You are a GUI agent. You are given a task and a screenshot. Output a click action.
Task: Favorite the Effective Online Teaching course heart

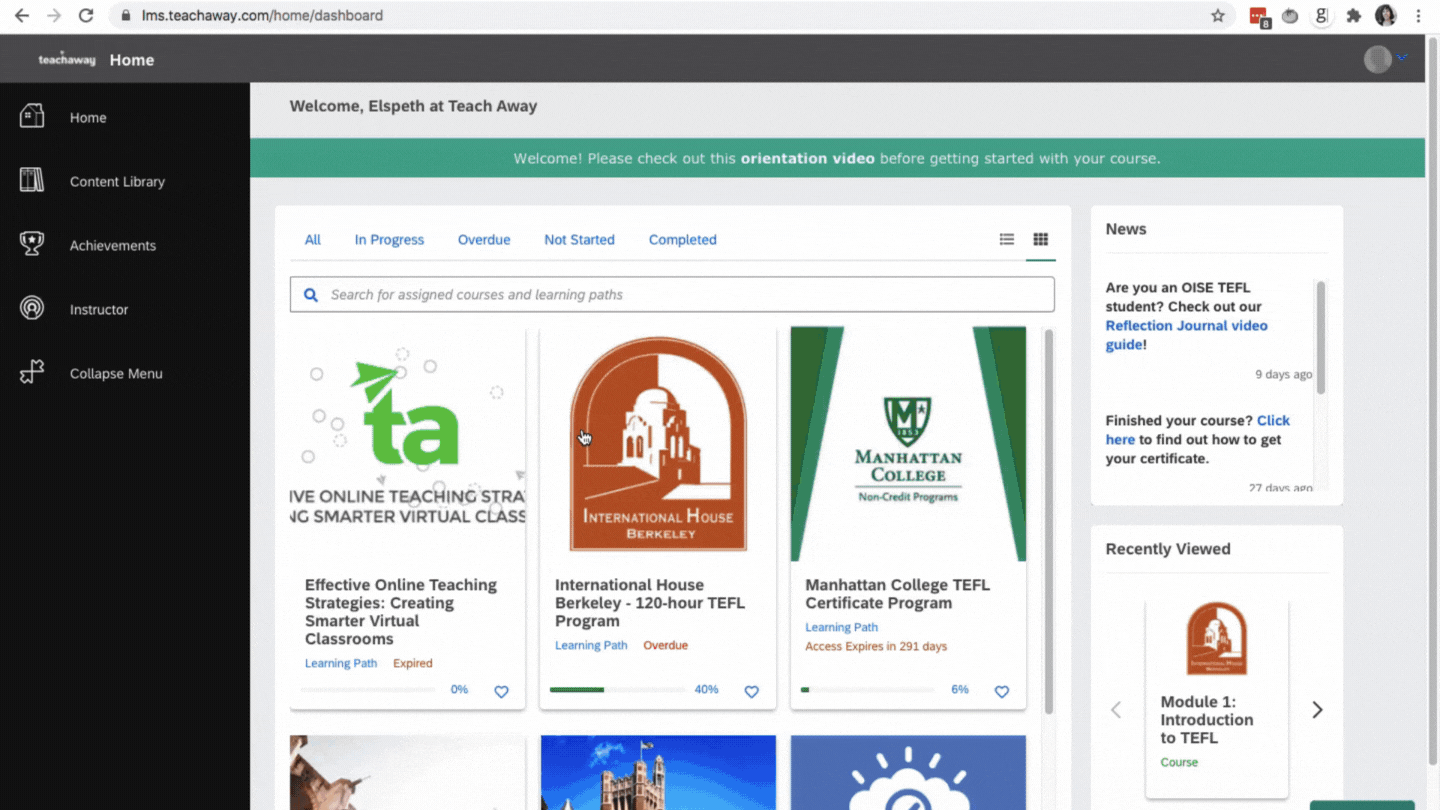(501, 691)
